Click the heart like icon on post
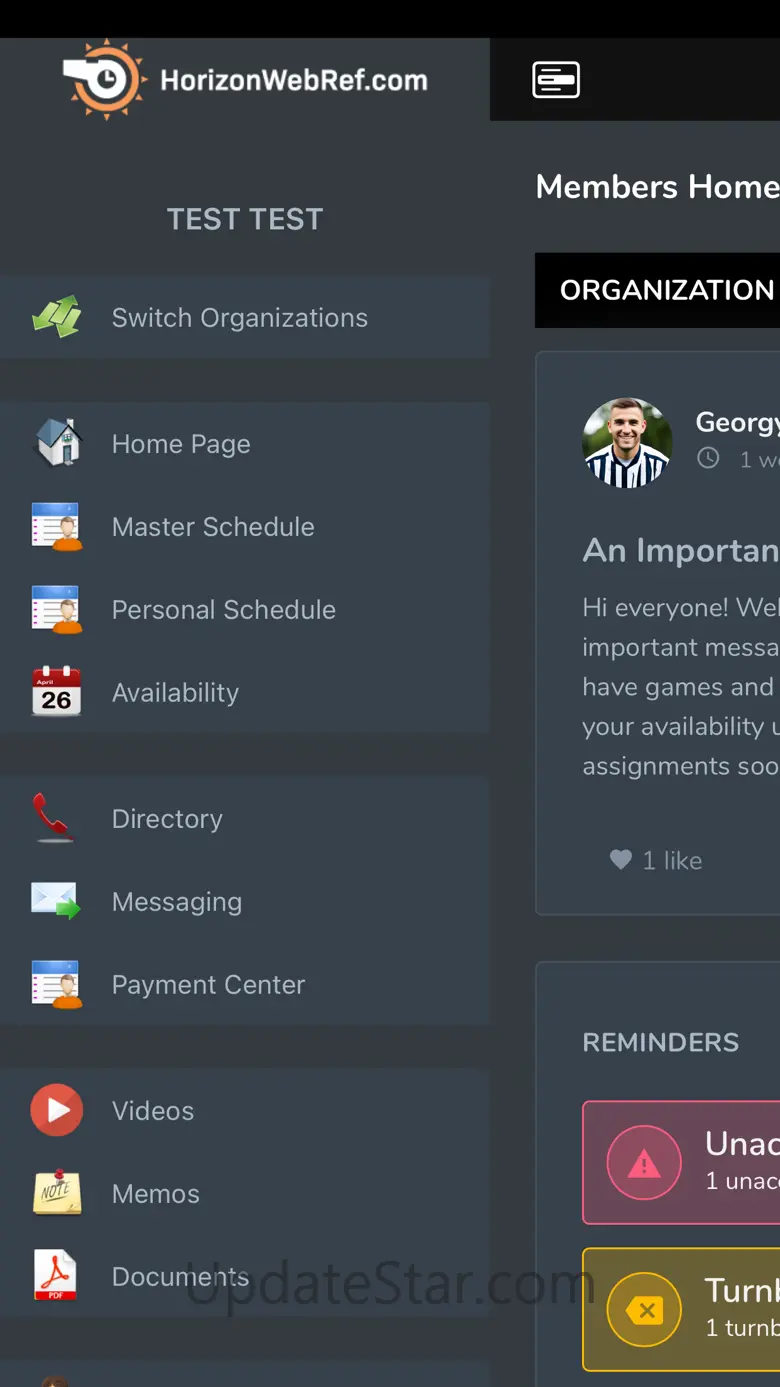 pos(621,860)
